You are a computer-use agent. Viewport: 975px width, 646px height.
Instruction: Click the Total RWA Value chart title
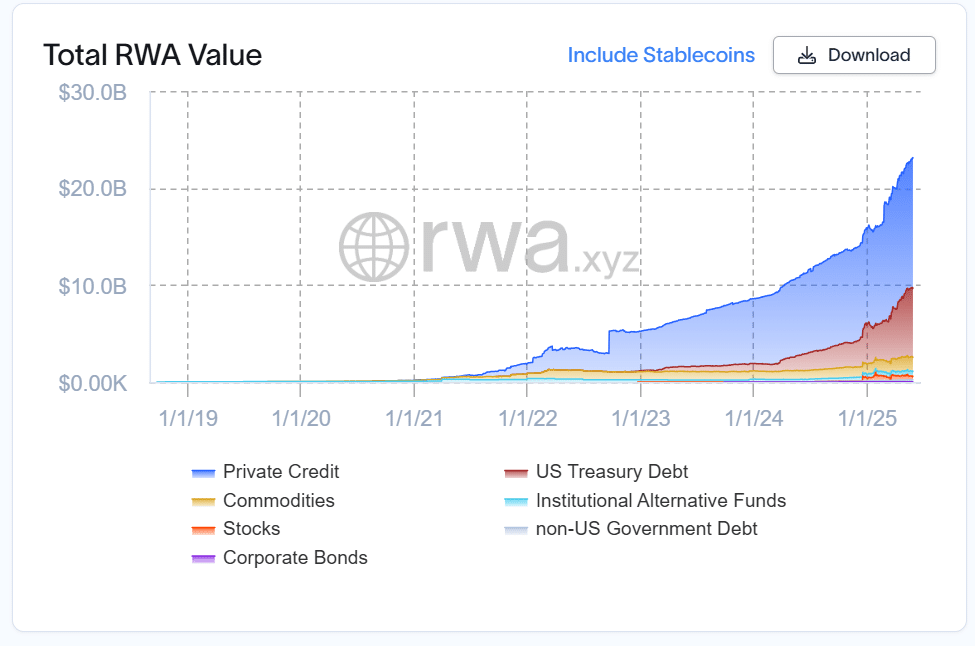click(153, 55)
